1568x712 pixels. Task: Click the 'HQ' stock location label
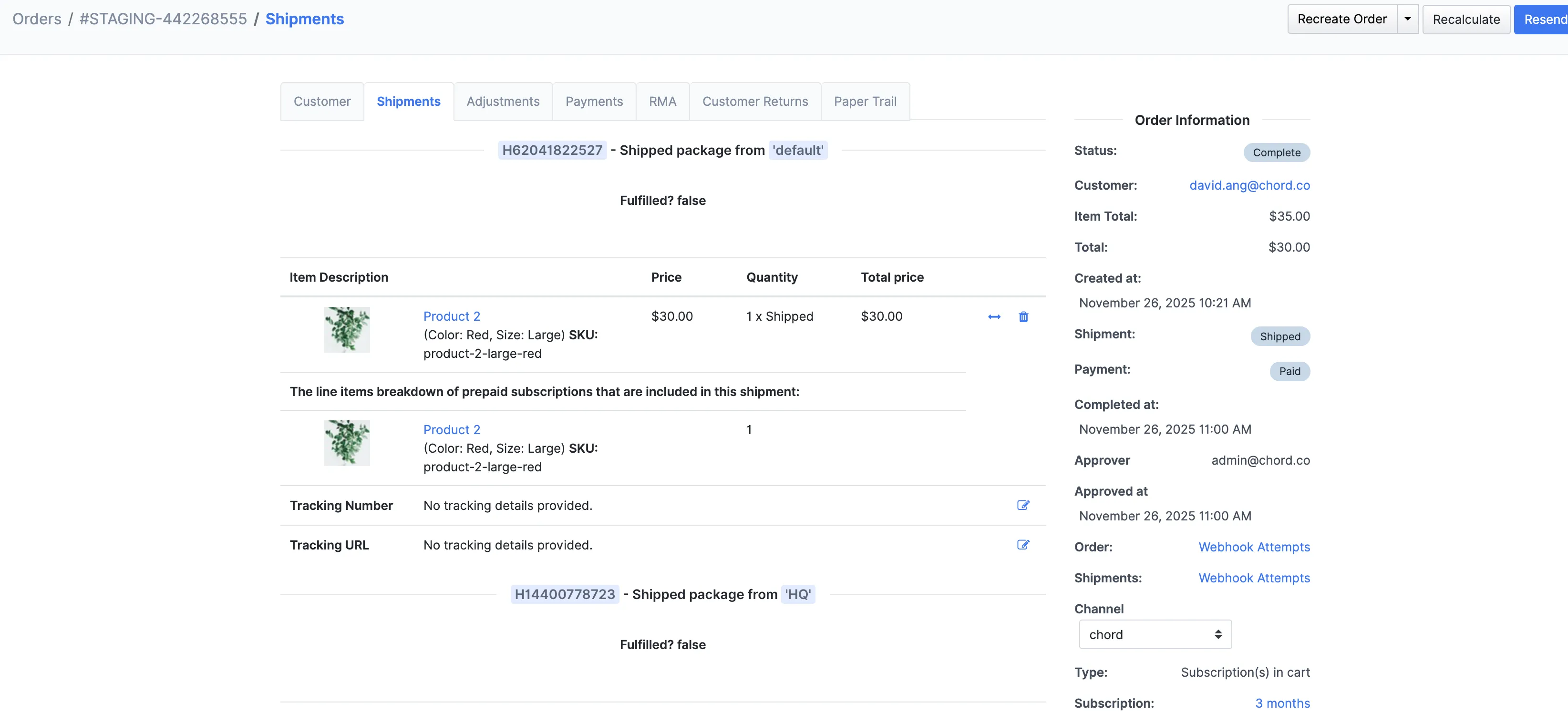tap(798, 594)
